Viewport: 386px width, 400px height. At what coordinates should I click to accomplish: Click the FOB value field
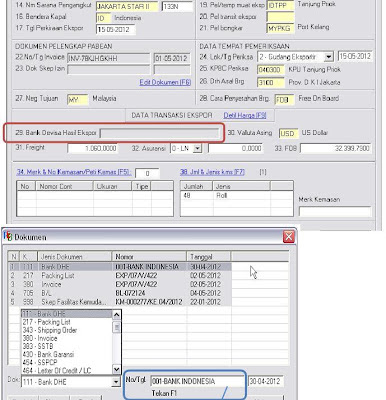336,148
